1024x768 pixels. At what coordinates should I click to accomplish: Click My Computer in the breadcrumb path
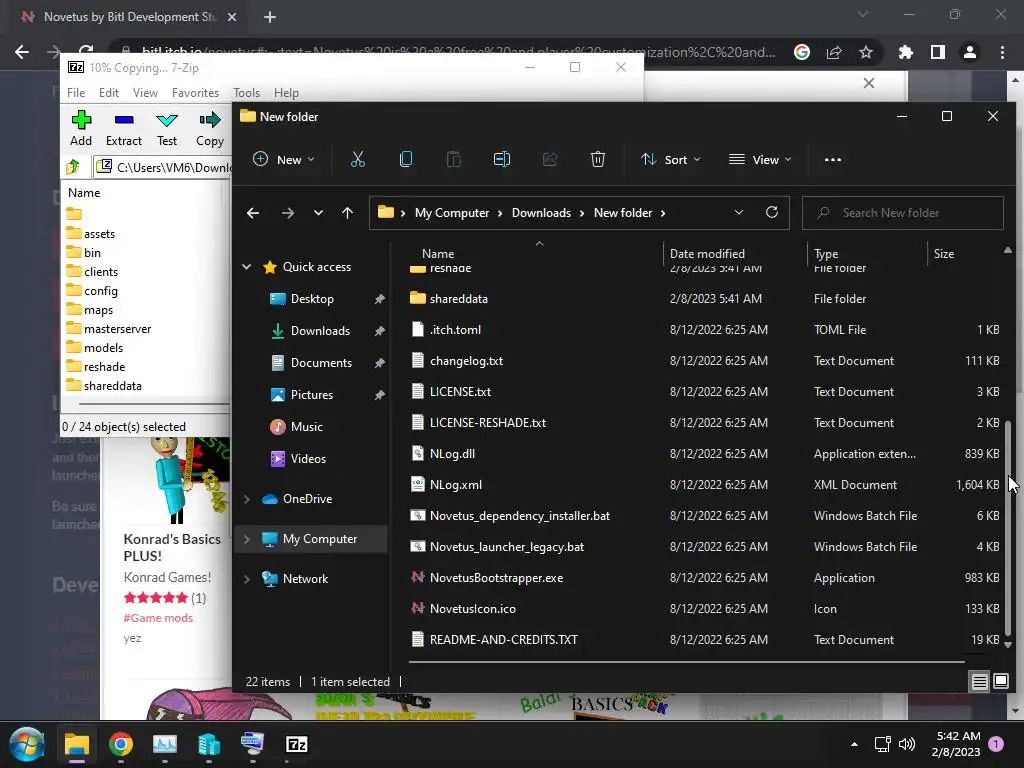pyautogui.click(x=452, y=213)
